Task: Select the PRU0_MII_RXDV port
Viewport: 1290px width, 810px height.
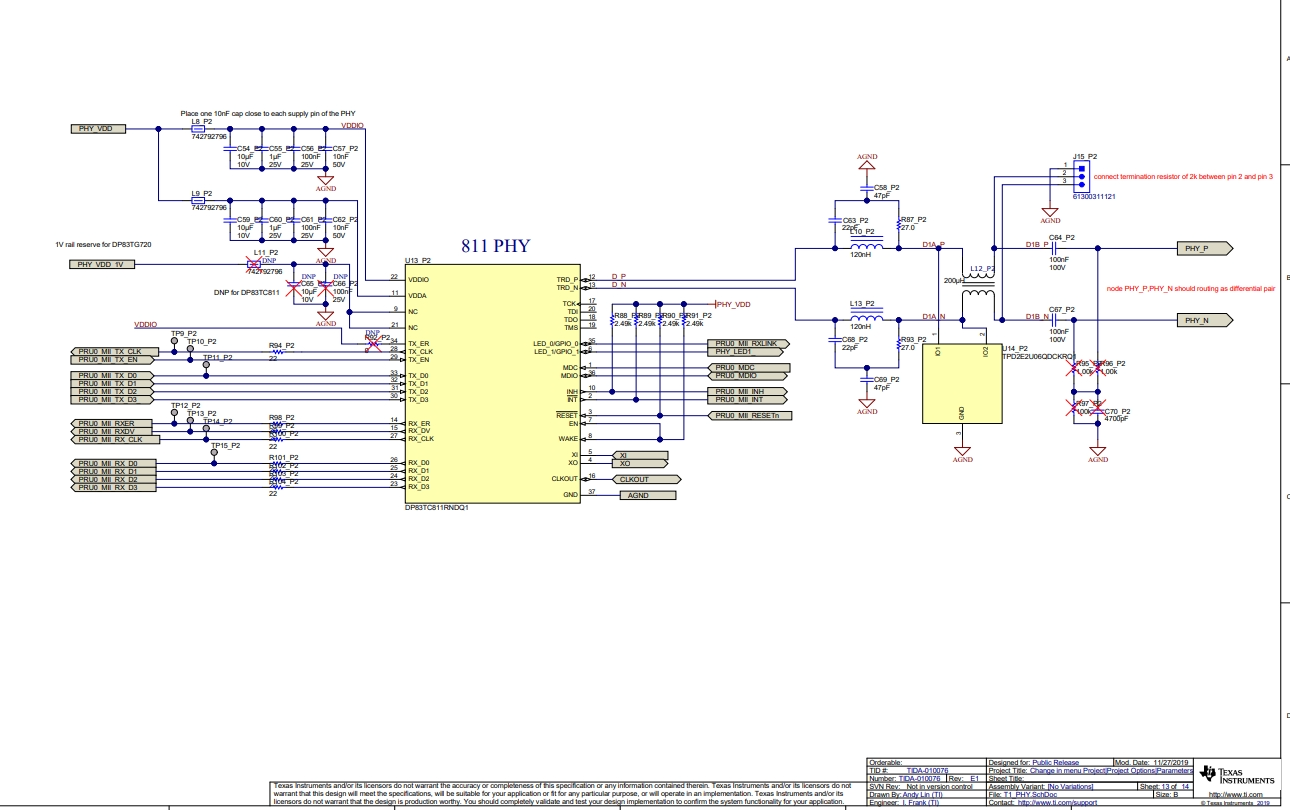Action: coord(111,432)
